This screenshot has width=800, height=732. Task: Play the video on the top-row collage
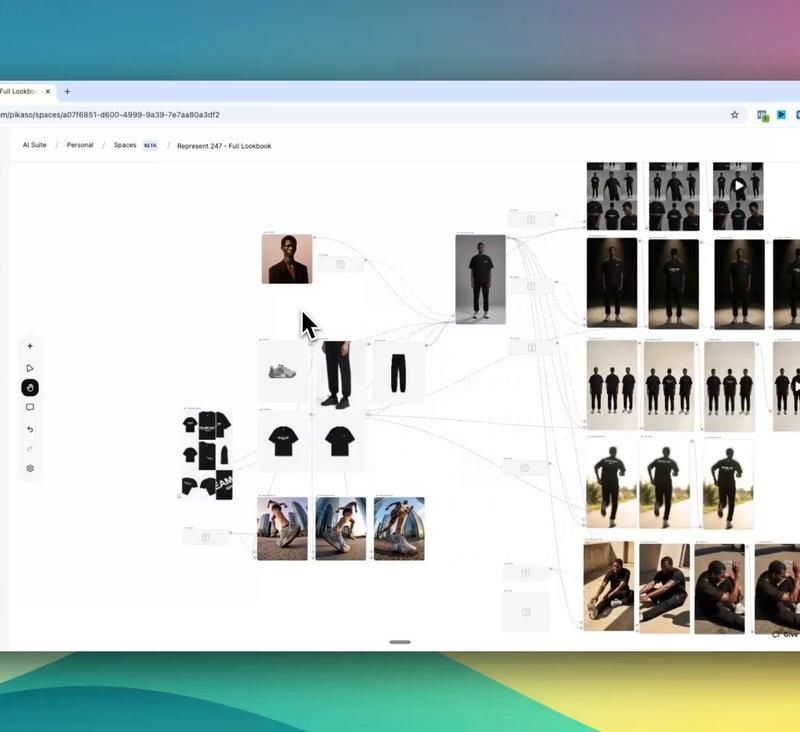739,185
